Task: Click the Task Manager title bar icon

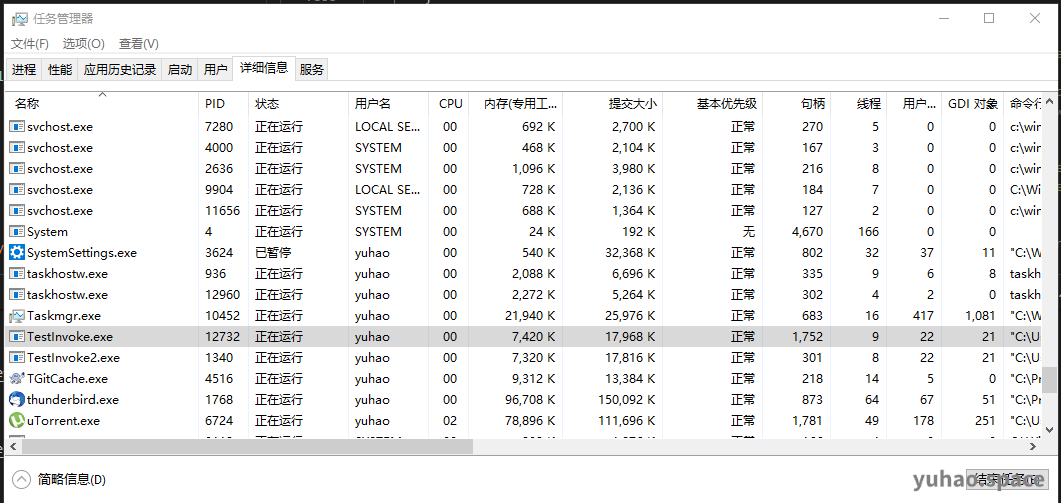Action: [x=20, y=19]
